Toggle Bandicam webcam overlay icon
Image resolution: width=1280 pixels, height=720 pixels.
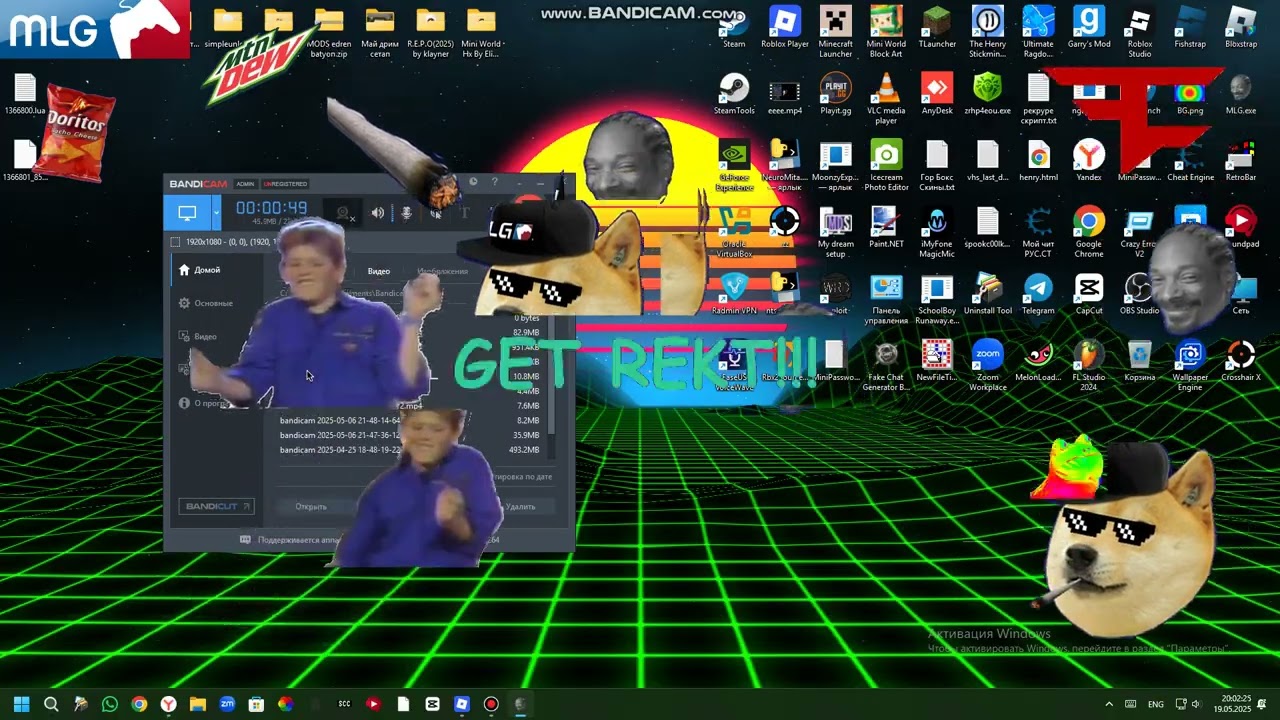point(344,212)
